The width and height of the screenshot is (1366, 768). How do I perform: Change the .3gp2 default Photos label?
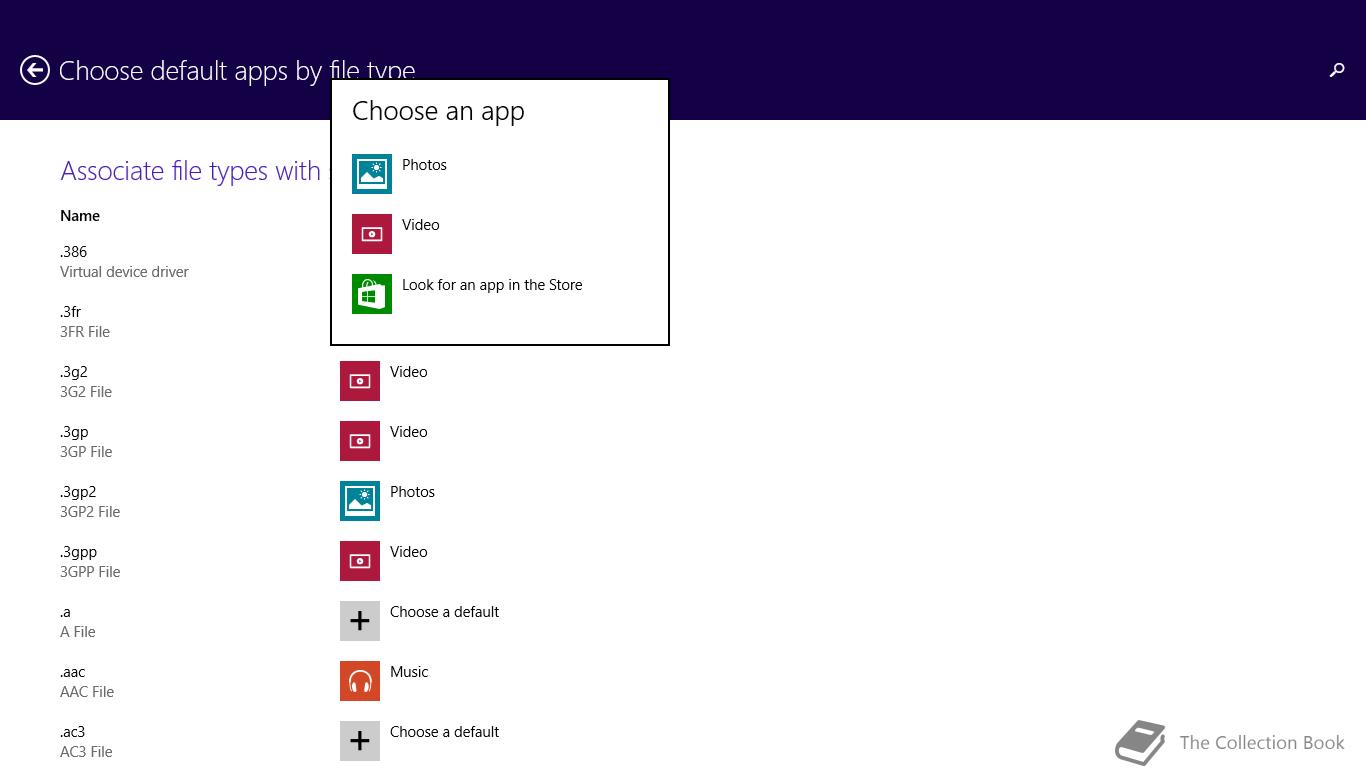(412, 492)
